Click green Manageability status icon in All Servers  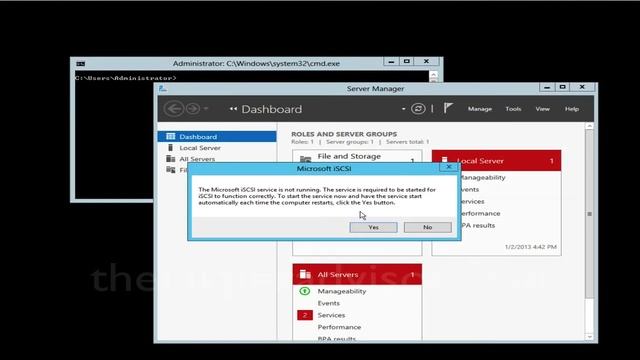[x=304, y=291]
